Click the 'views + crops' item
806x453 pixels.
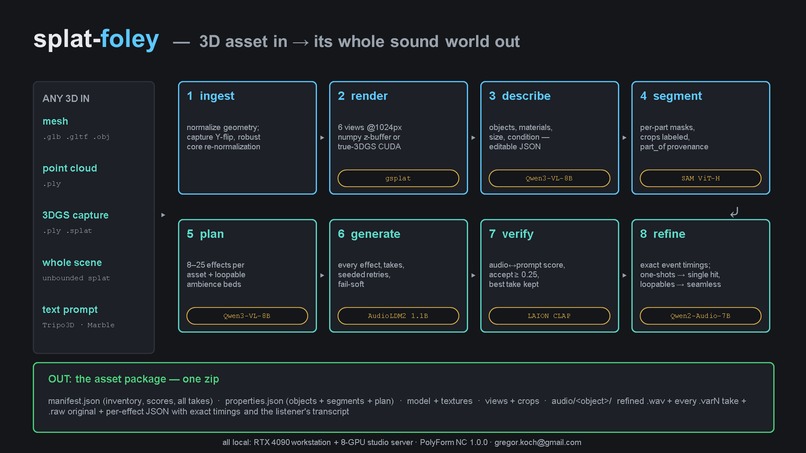pyautogui.click(x=512, y=401)
